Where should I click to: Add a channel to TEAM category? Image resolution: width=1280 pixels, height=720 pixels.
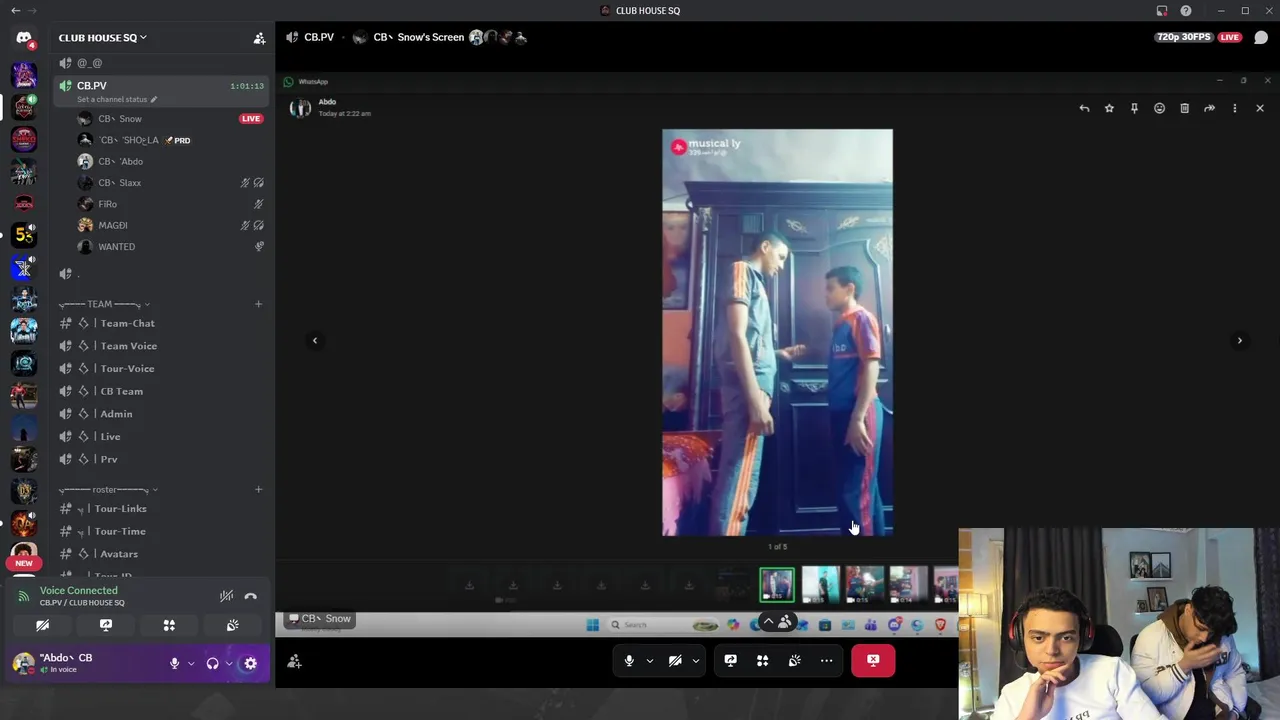point(258,304)
